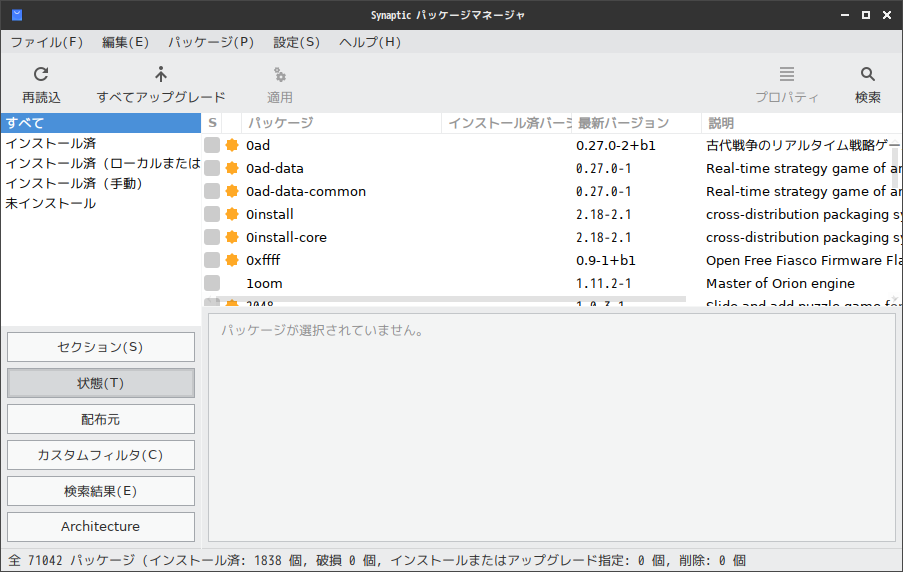This screenshot has height=572, width=903.
Task: Click the orange badge icon beside 0install-core
Action: pos(232,237)
